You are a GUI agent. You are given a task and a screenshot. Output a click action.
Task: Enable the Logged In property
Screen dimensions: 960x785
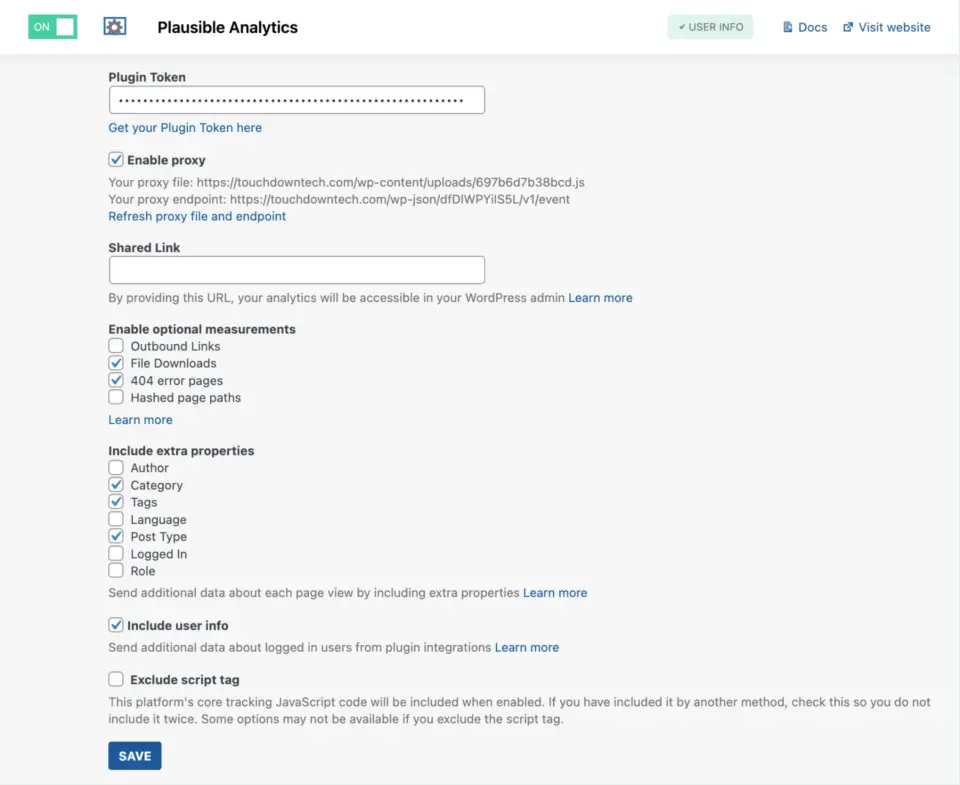116,553
